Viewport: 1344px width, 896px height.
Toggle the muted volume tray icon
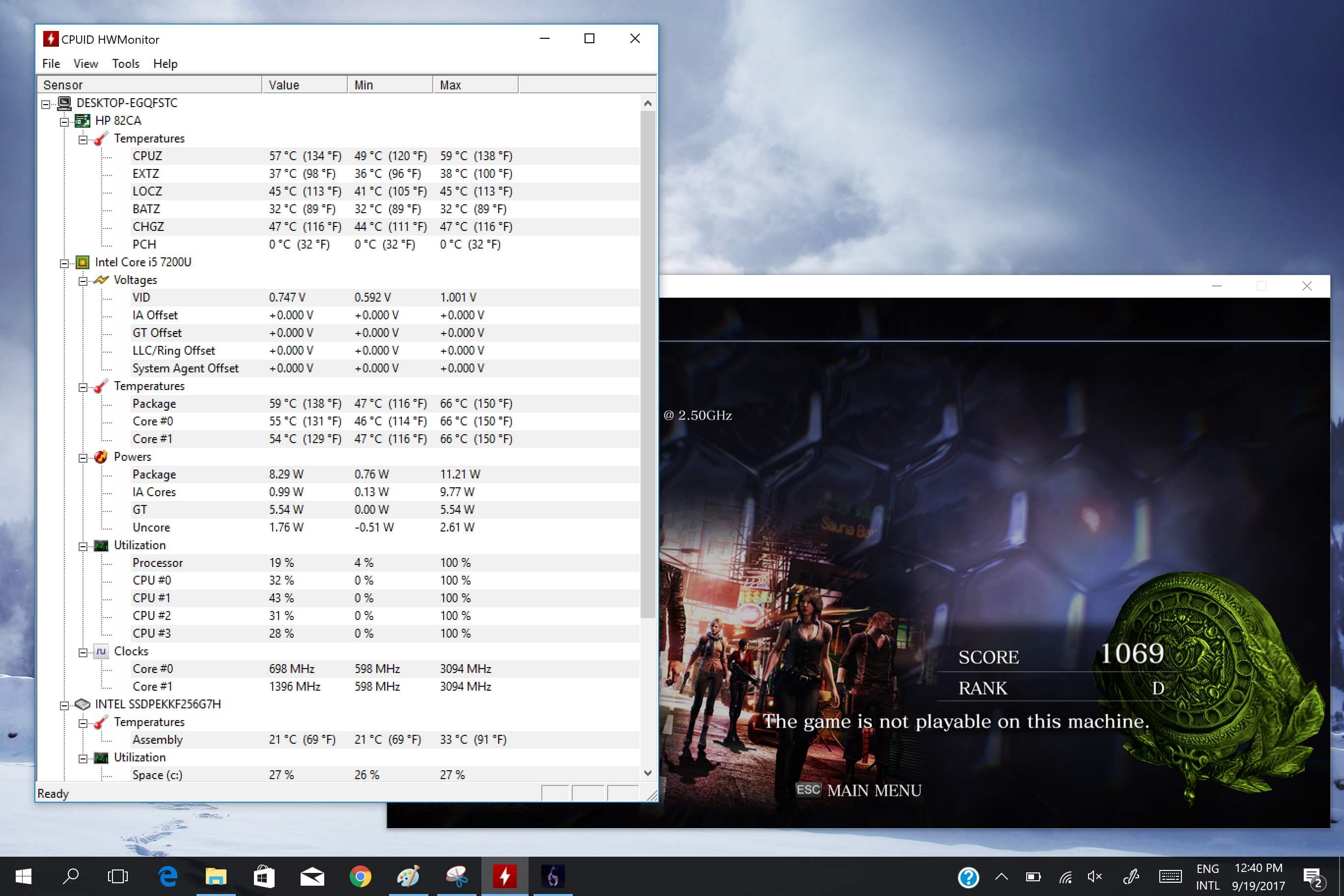click(1095, 876)
